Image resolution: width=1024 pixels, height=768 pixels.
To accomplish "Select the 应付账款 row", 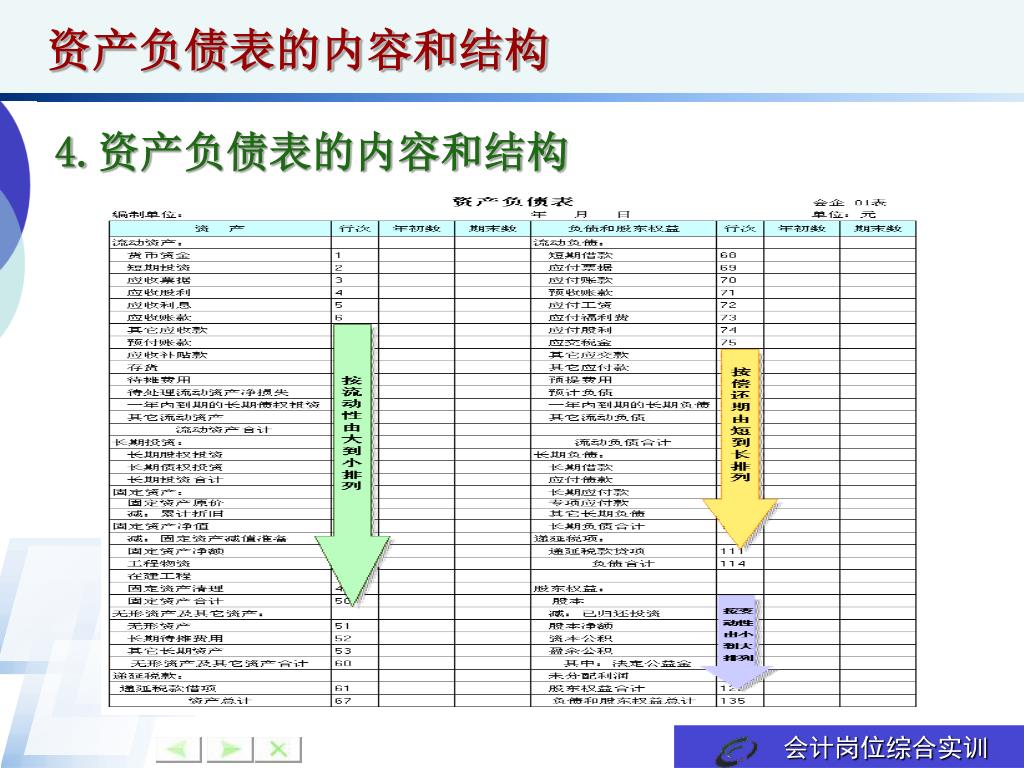I will point(581,280).
